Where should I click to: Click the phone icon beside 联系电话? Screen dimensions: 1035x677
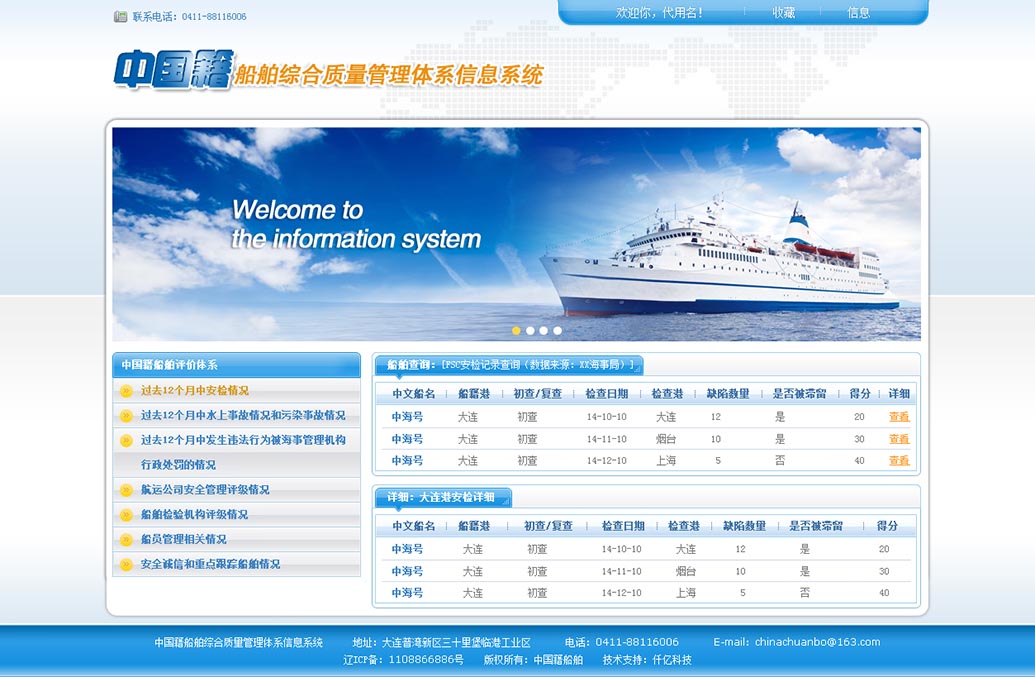121,17
